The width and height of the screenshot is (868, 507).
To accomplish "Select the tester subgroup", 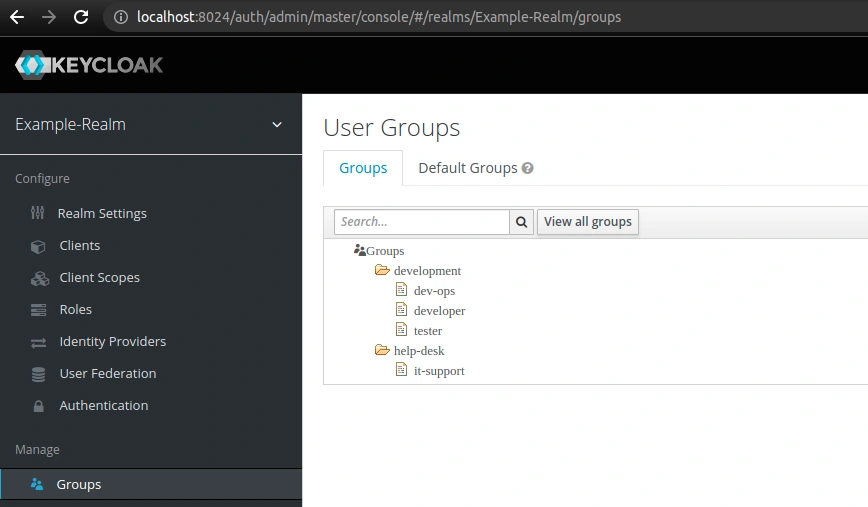I will (x=428, y=330).
